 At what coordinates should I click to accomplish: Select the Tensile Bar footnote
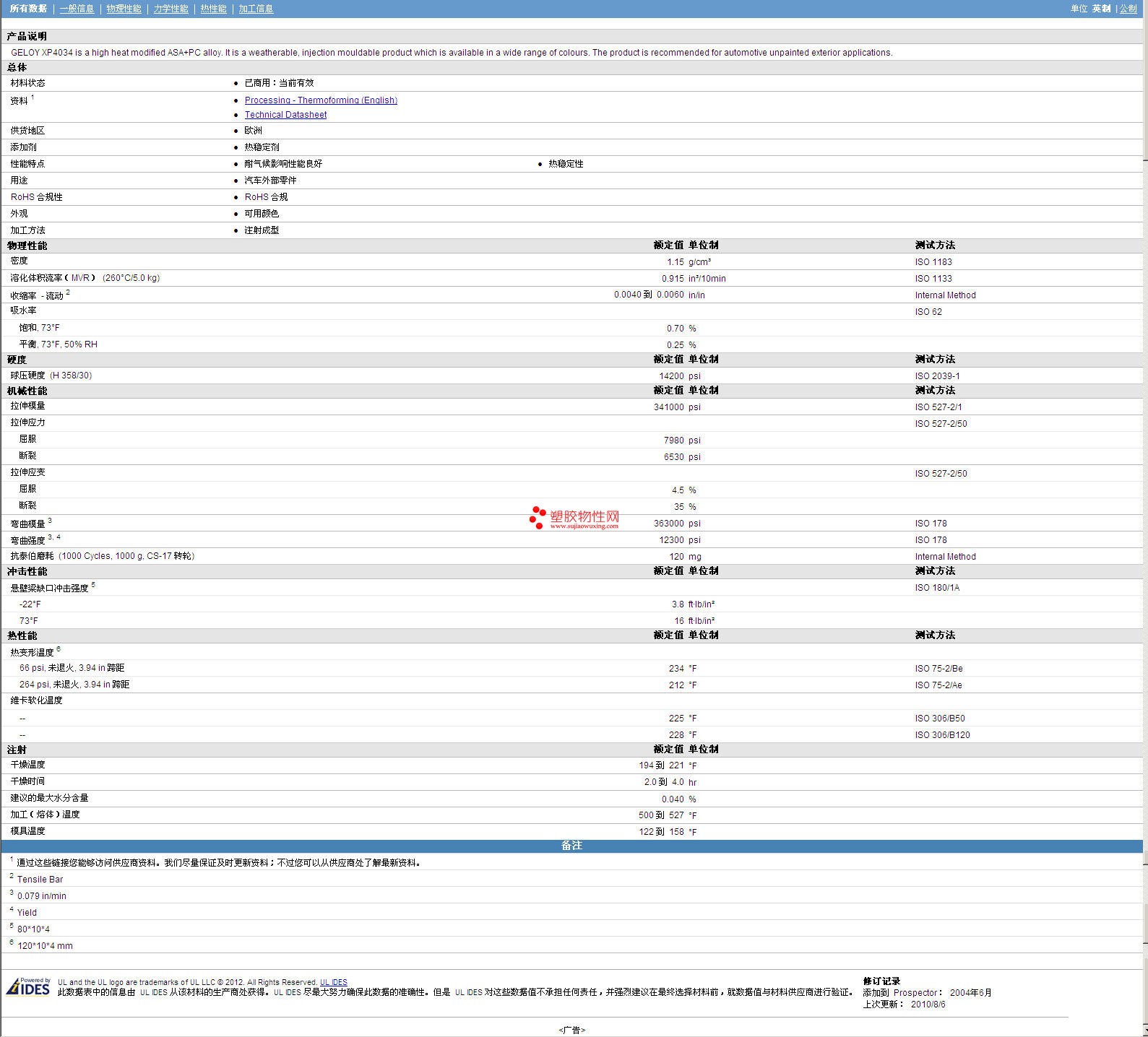(x=40, y=880)
